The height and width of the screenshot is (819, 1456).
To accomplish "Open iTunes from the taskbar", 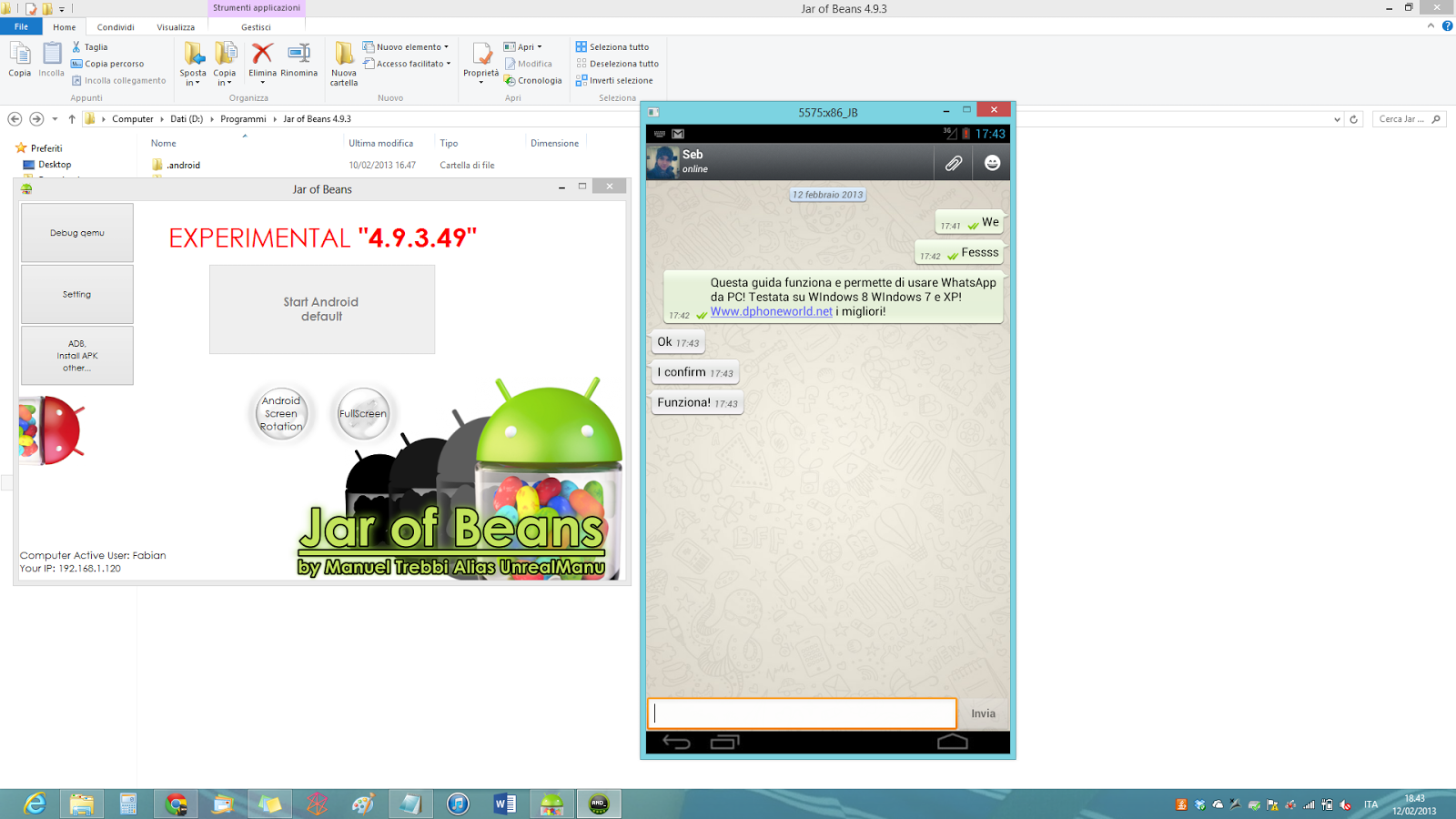I will (x=458, y=804).
